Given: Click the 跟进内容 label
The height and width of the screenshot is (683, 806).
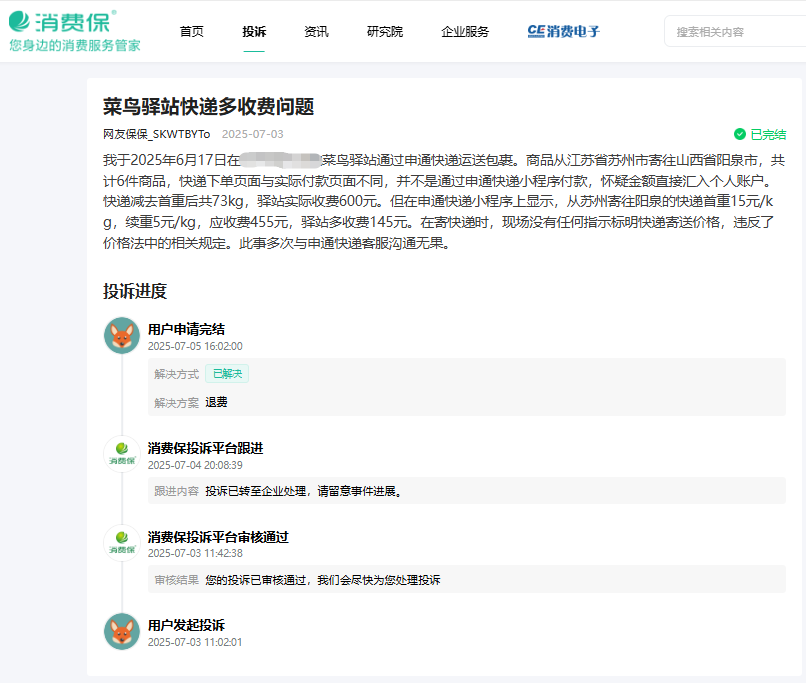Looking at the screenshot, I should click(x=176, y=491).
